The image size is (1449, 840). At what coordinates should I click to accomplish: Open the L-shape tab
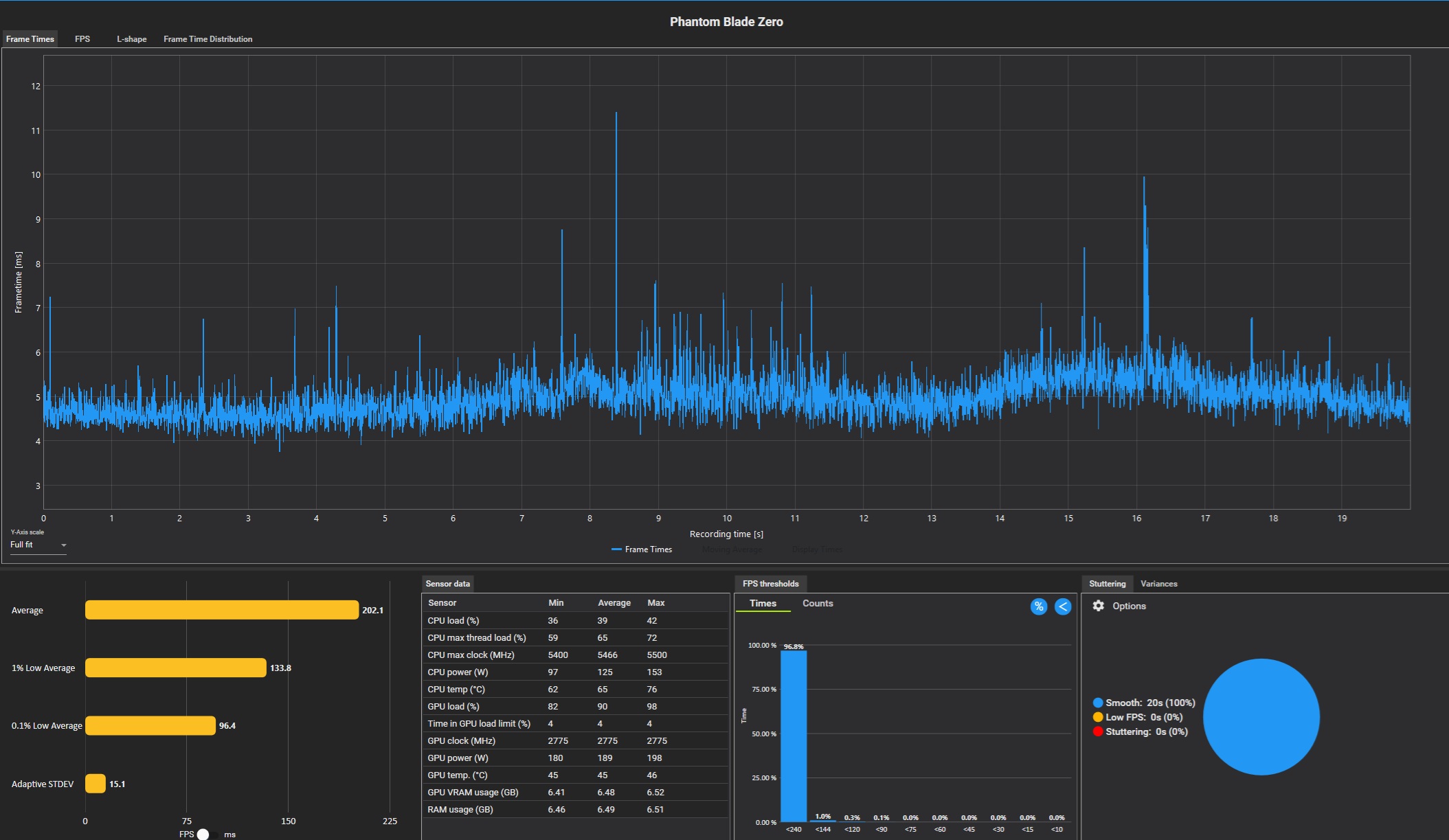pyautogui.click(x=131, y=39)
